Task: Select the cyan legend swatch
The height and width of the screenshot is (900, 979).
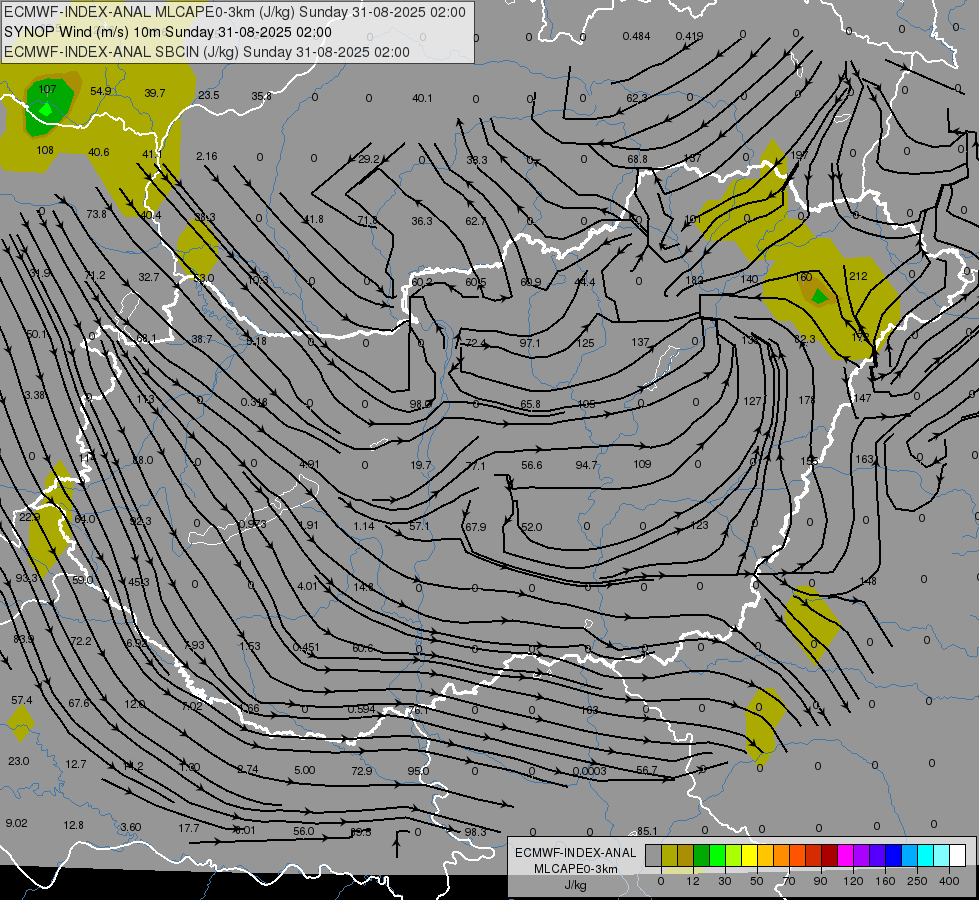Action: [925, 855]
